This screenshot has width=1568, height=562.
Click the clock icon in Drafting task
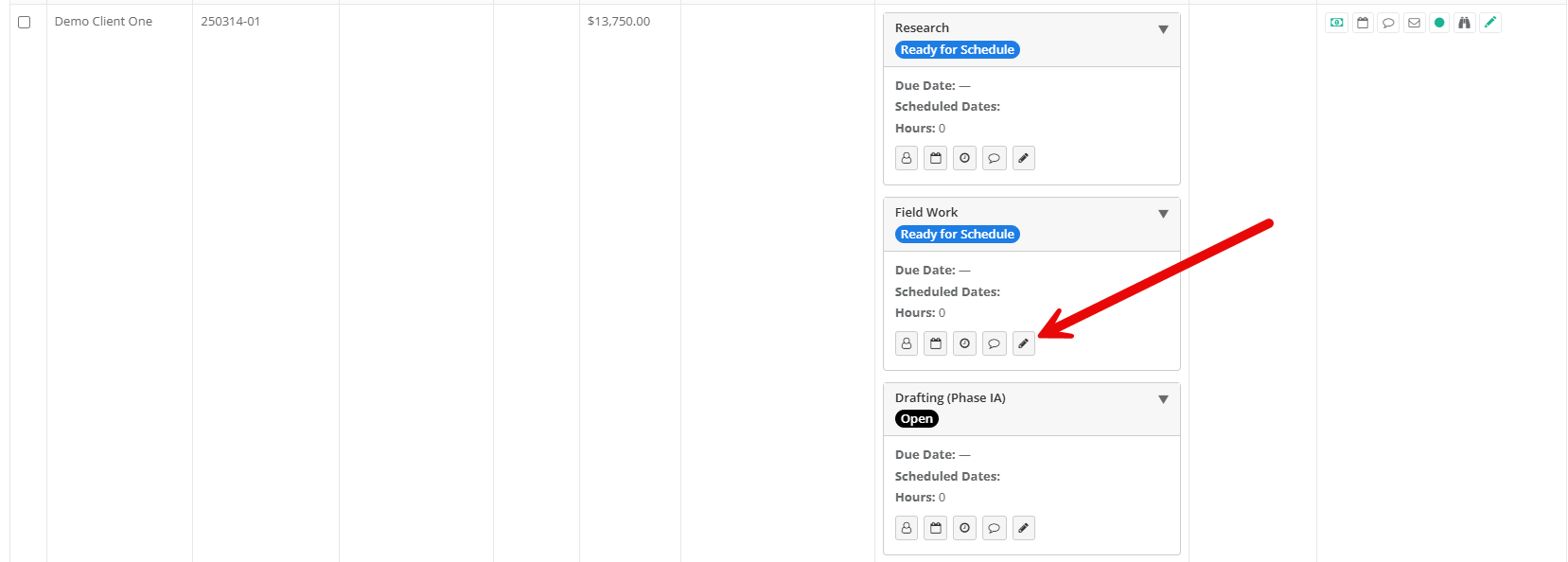coord(964,528)
